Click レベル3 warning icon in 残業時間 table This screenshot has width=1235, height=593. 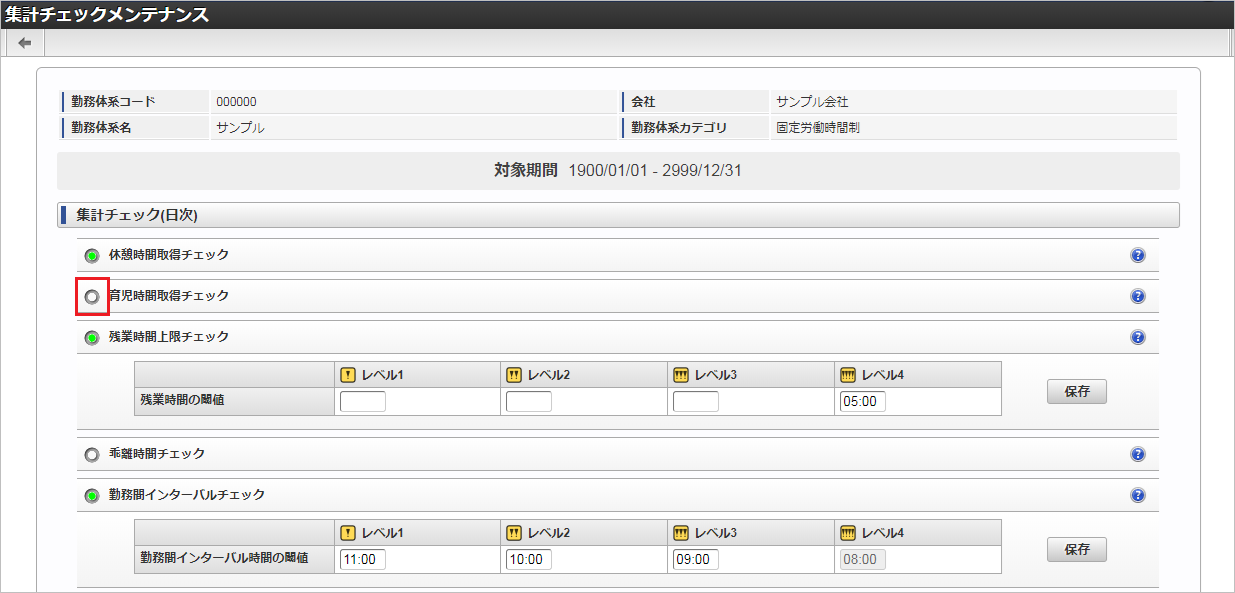point(681,375)
